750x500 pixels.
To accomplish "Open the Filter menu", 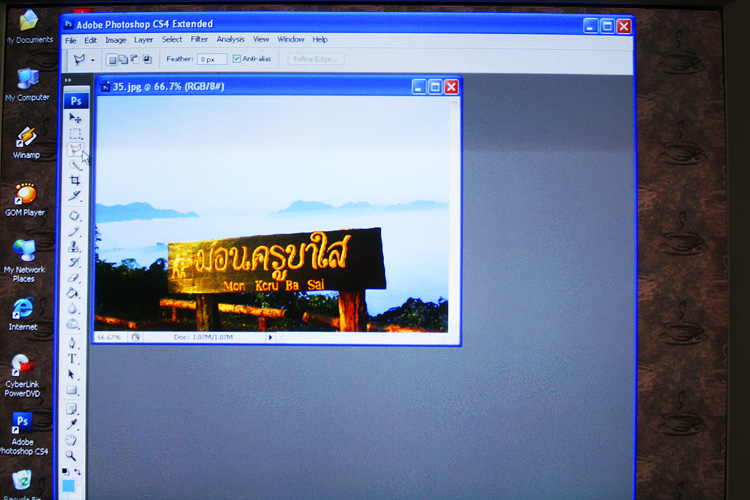I will (199, 39).
